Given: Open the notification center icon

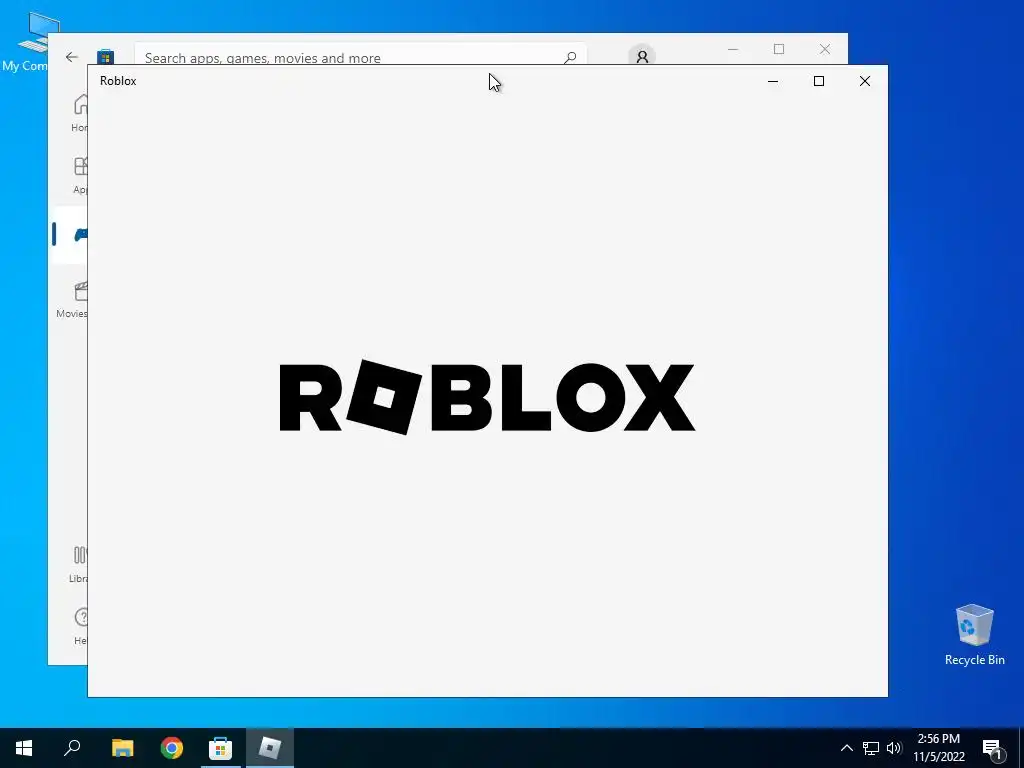Looking at the screenshot, I should [x=992, y=748].
